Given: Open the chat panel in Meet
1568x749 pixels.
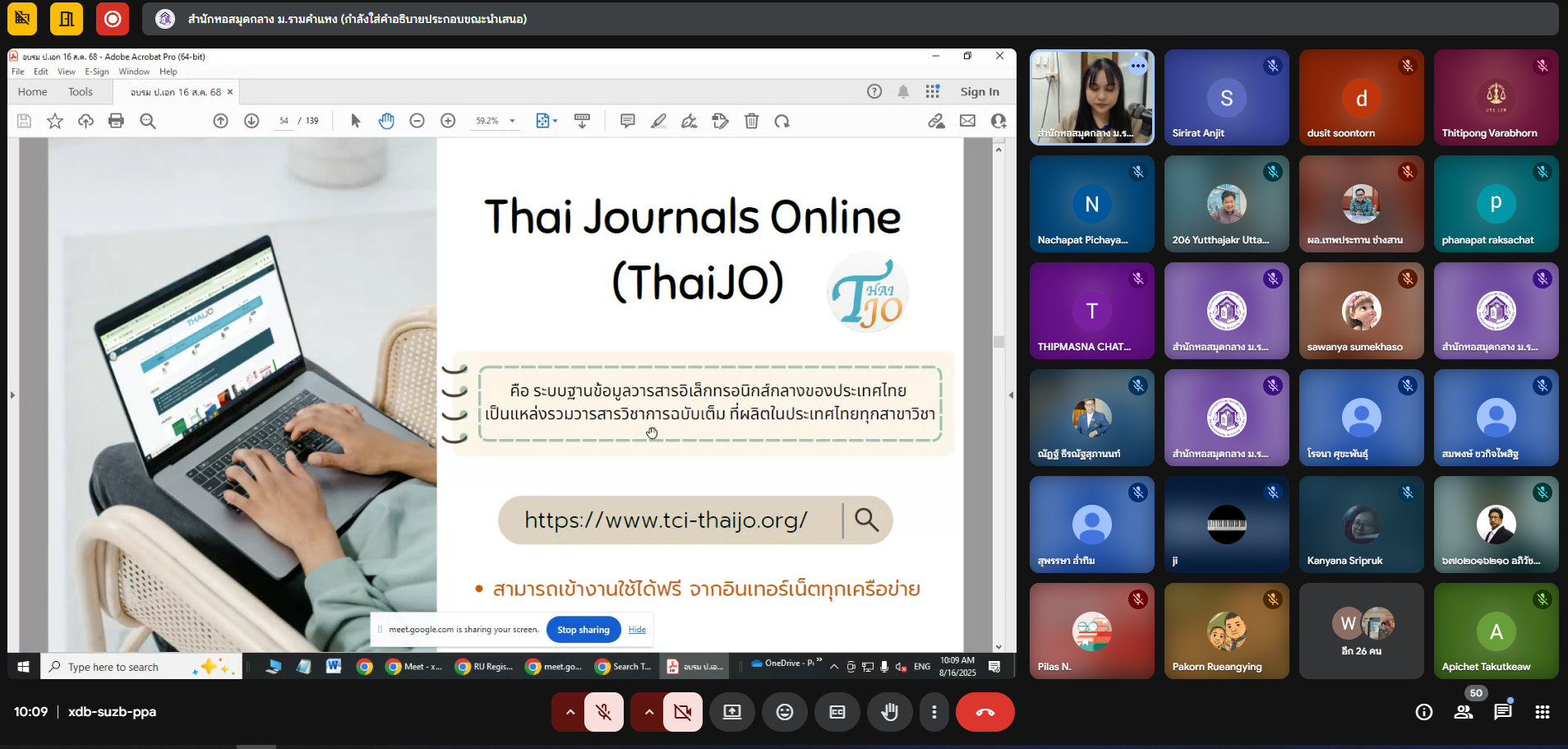Looking at the screenshot, I should (x=1503, y=712).
